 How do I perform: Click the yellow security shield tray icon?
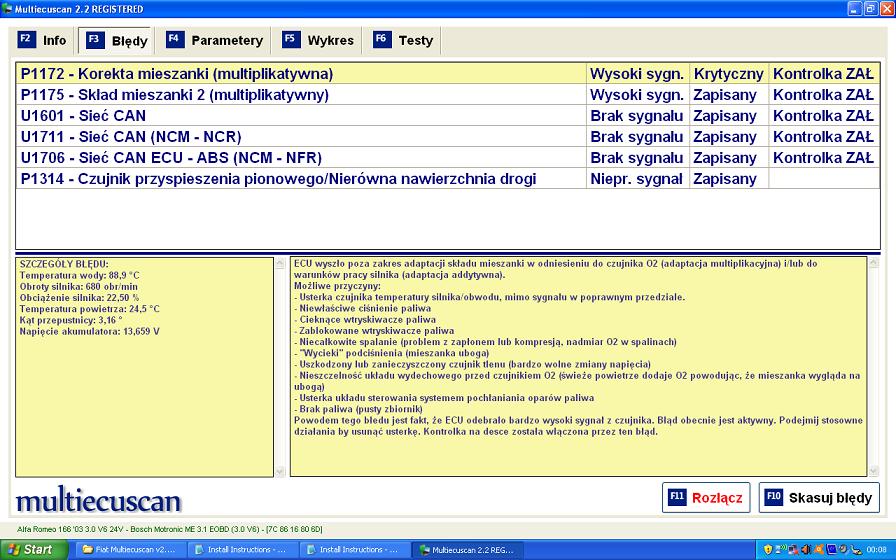[x=768, y=550]
